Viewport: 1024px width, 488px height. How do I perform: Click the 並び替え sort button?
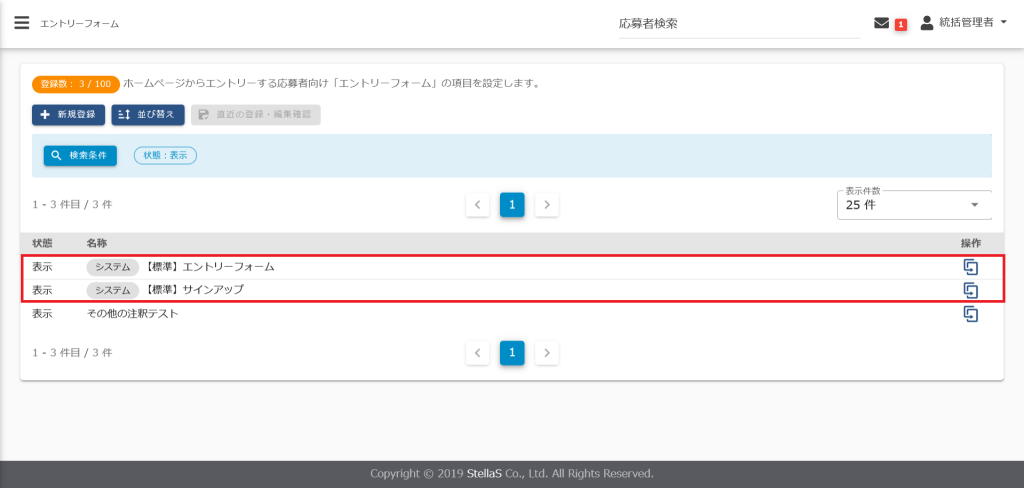pos(148,115)
